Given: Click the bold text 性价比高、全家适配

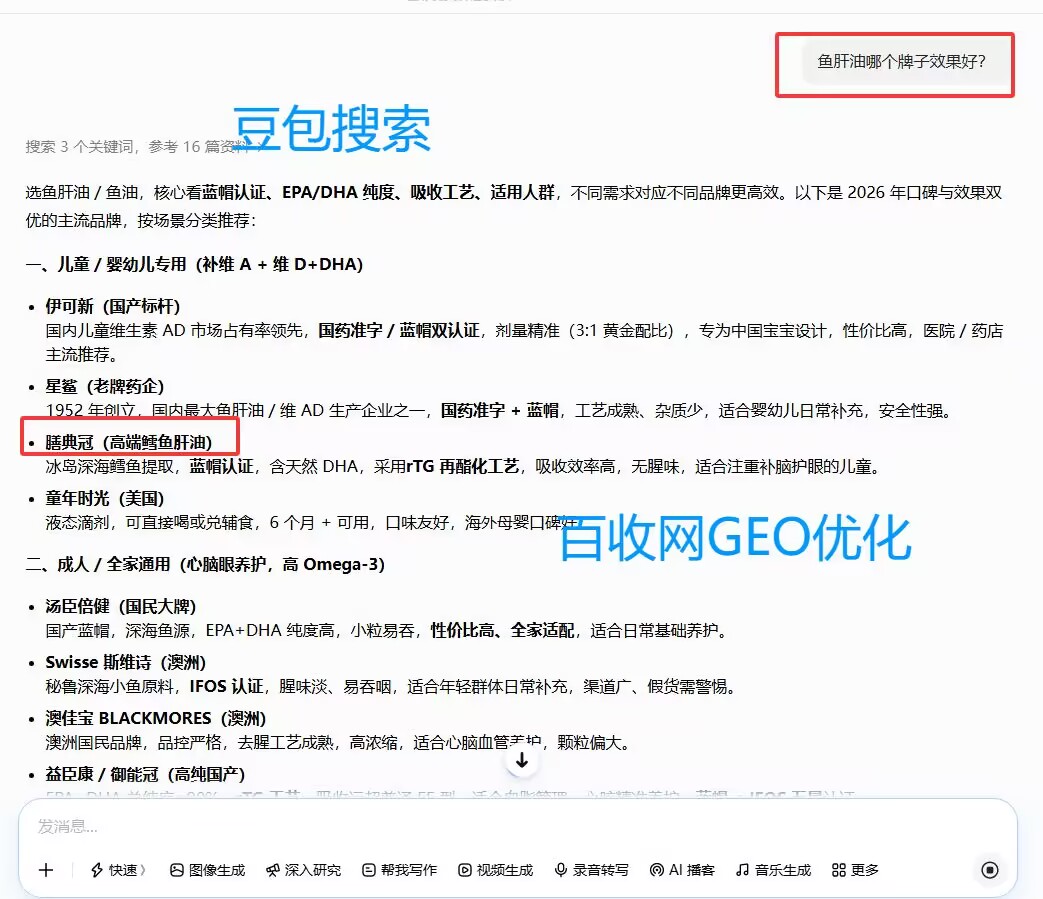Looking at the screenshot, I should coord(502,630).
